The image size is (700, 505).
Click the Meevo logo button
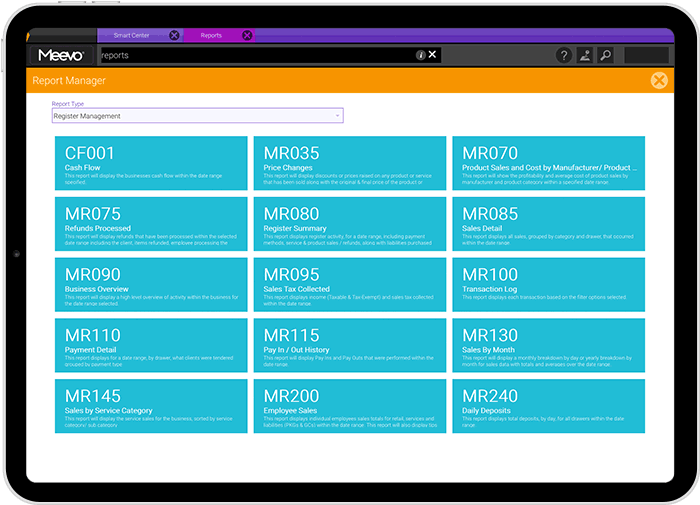pyautogui.click(x=61, y=55)
